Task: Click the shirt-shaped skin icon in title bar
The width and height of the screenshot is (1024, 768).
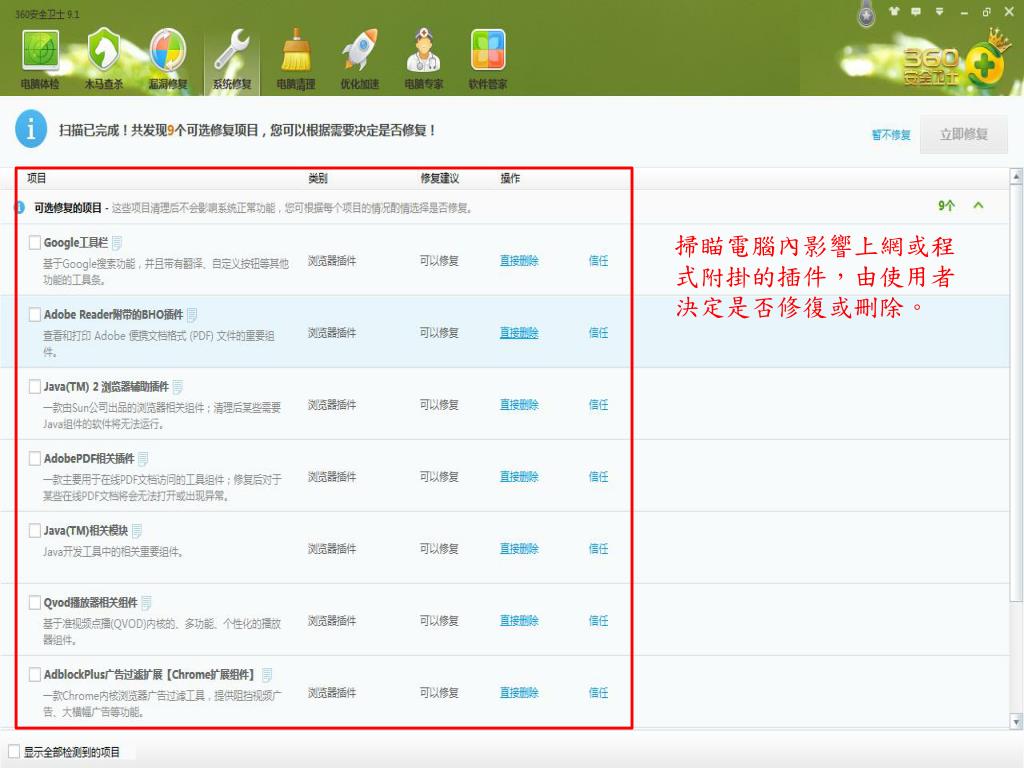Action: 894,11
